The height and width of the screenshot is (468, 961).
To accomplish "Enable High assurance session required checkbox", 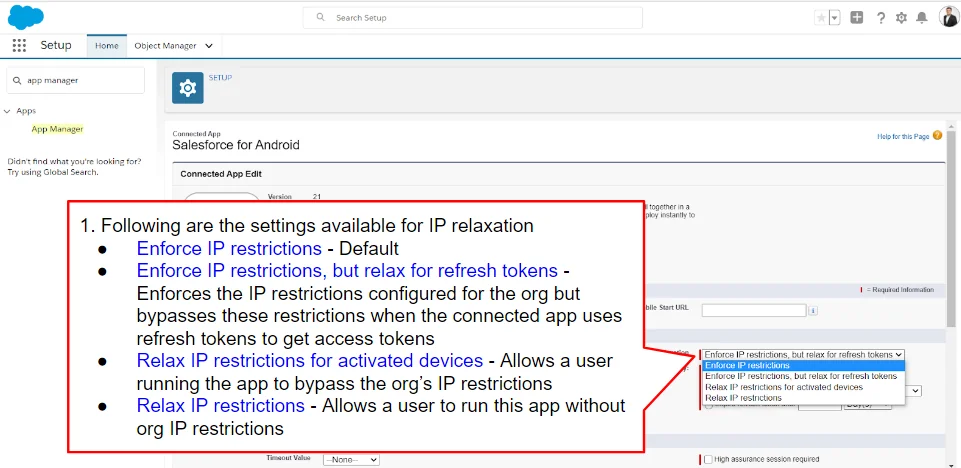I will tap(708, 459).
